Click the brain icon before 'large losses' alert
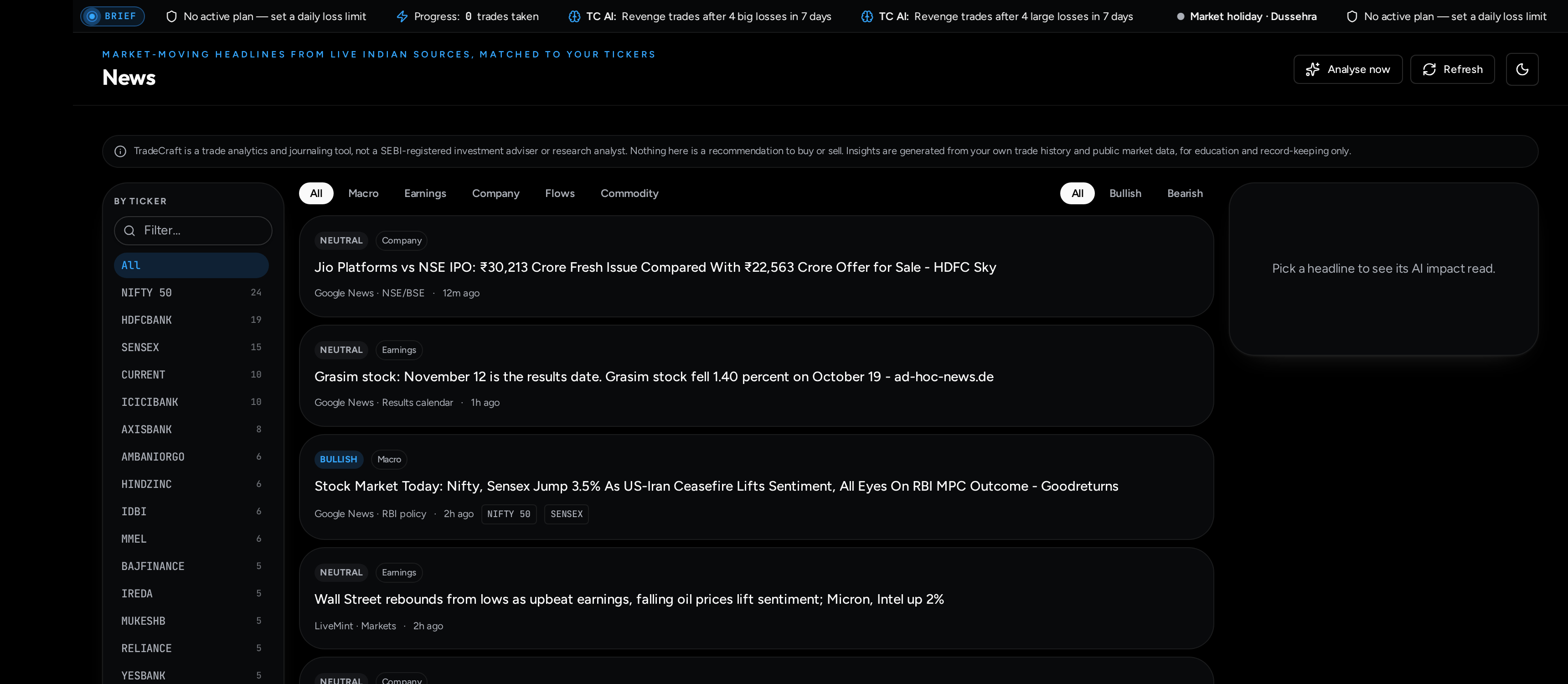This screenshot has width=1568, height=684. 867,16
